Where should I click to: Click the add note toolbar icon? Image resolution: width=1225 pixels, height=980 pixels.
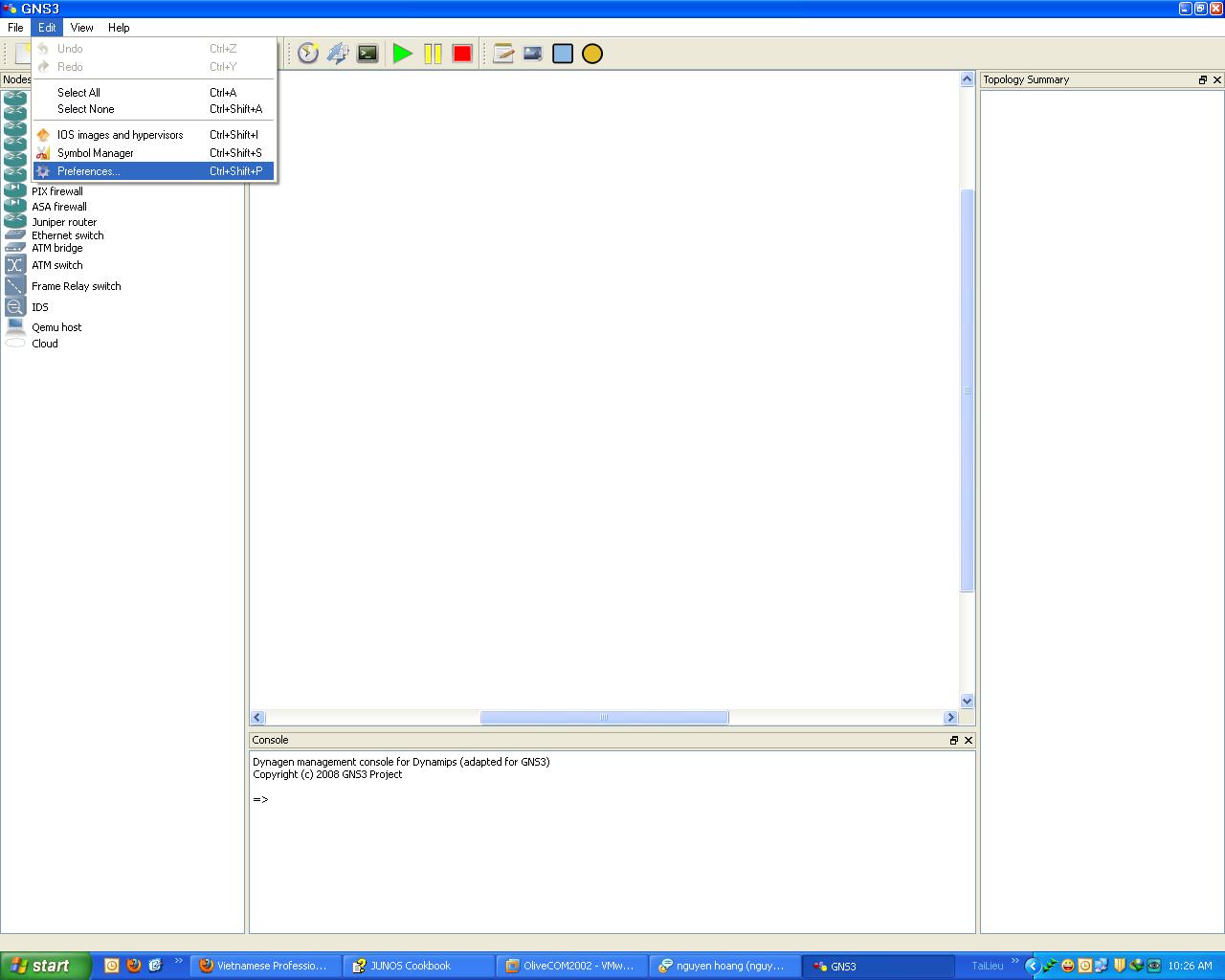(x=503, y=54)
